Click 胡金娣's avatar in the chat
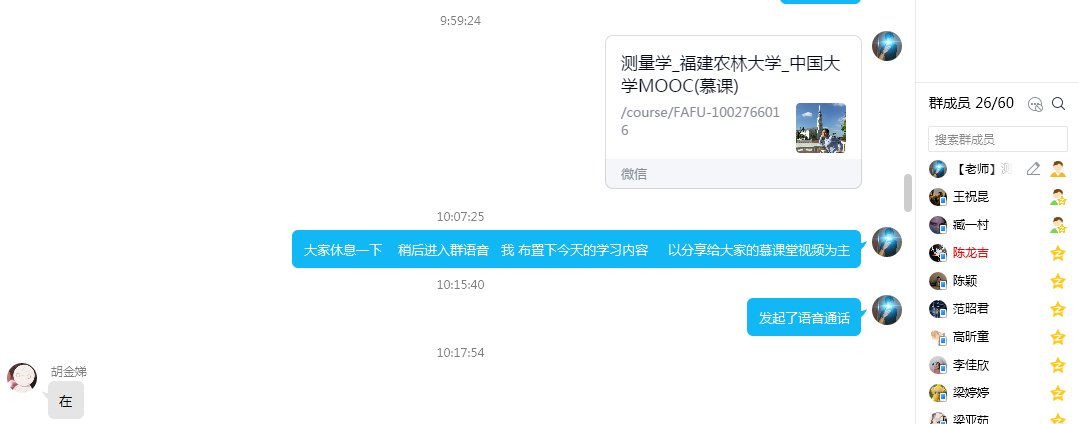Viewport: 1079px width, 424px height. tap(22, 377)
